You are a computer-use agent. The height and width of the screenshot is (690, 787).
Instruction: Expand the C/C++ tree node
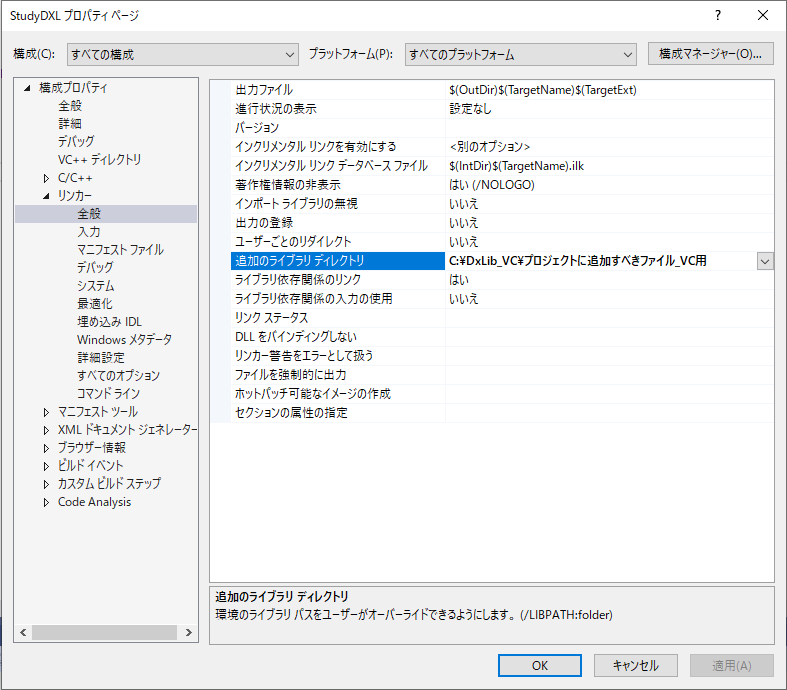pos(46,178)
